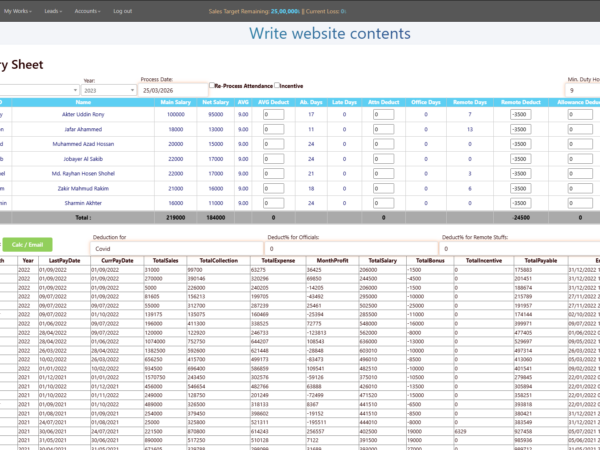Click the Calc / Email button
Viewport: 600px width, 450px height.
tap(28, 245)
